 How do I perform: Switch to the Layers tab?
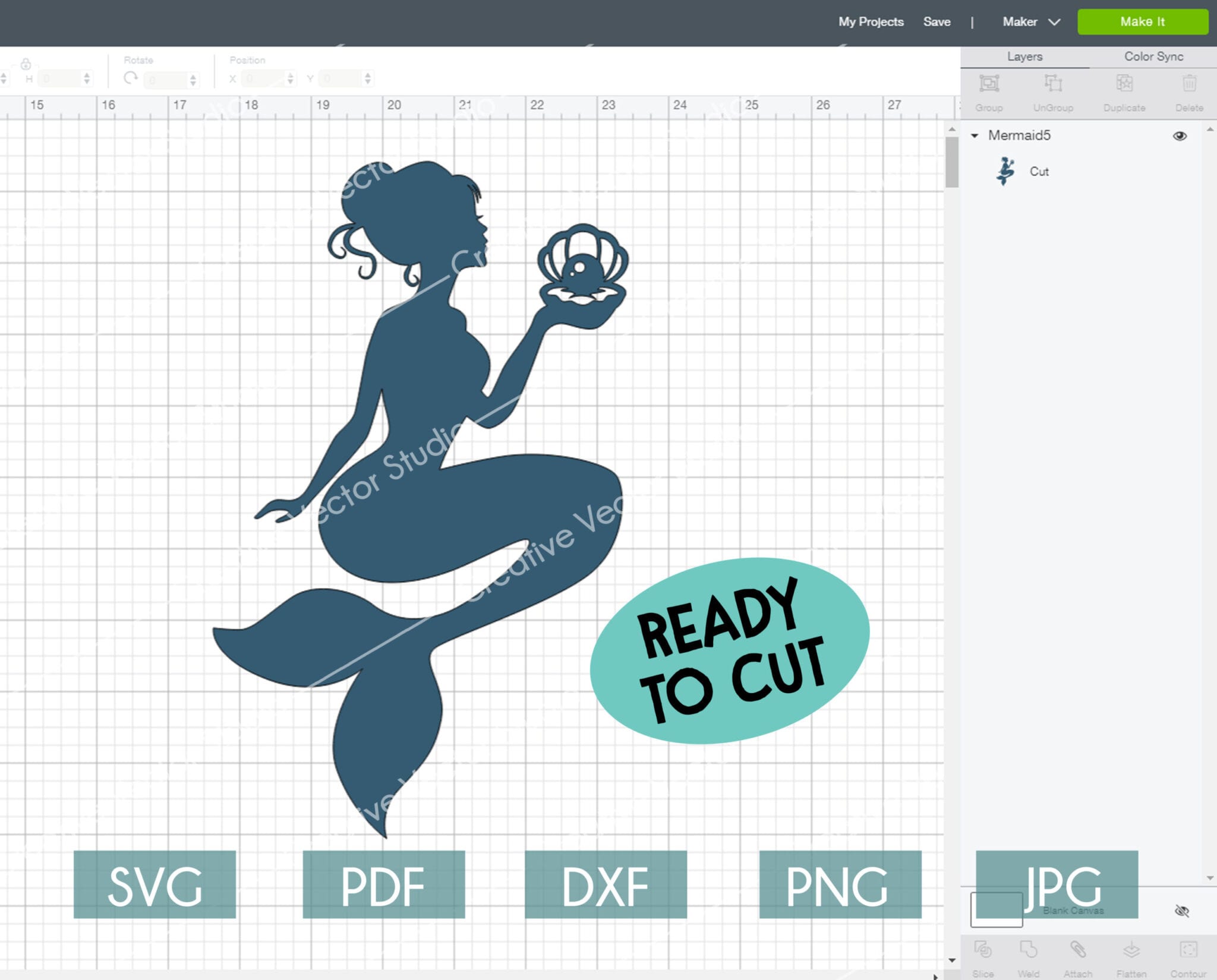(1024, 56)
